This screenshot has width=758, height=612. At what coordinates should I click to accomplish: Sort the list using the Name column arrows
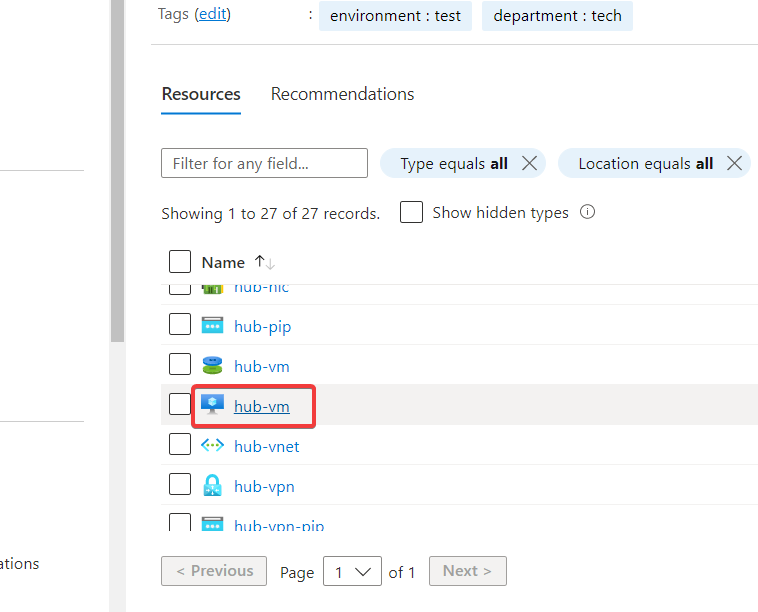click(x=264, y=262)
